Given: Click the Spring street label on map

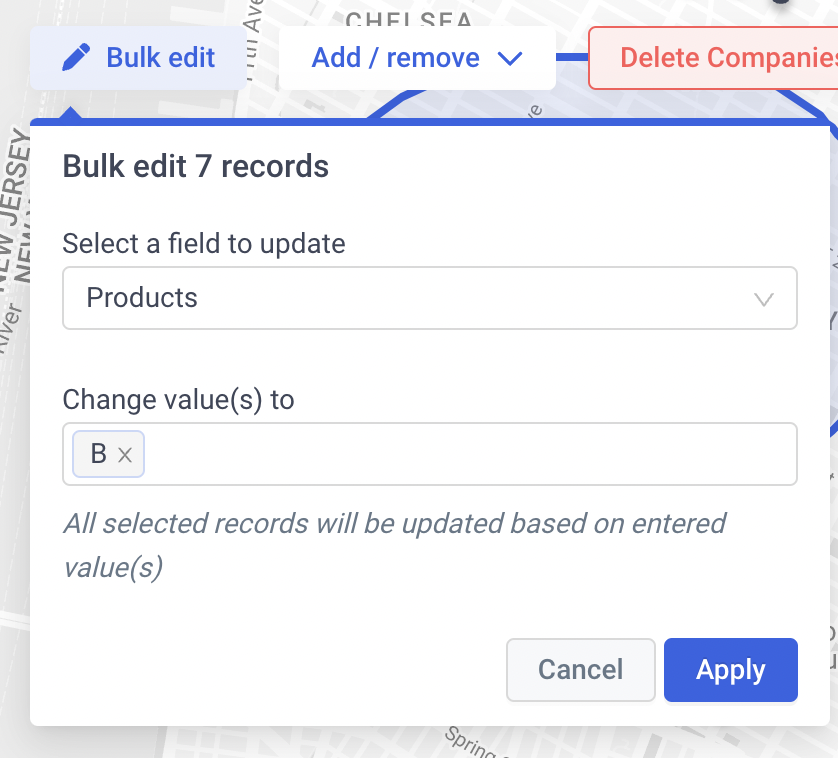Looking at the screenshot, I should pos(470,743).
